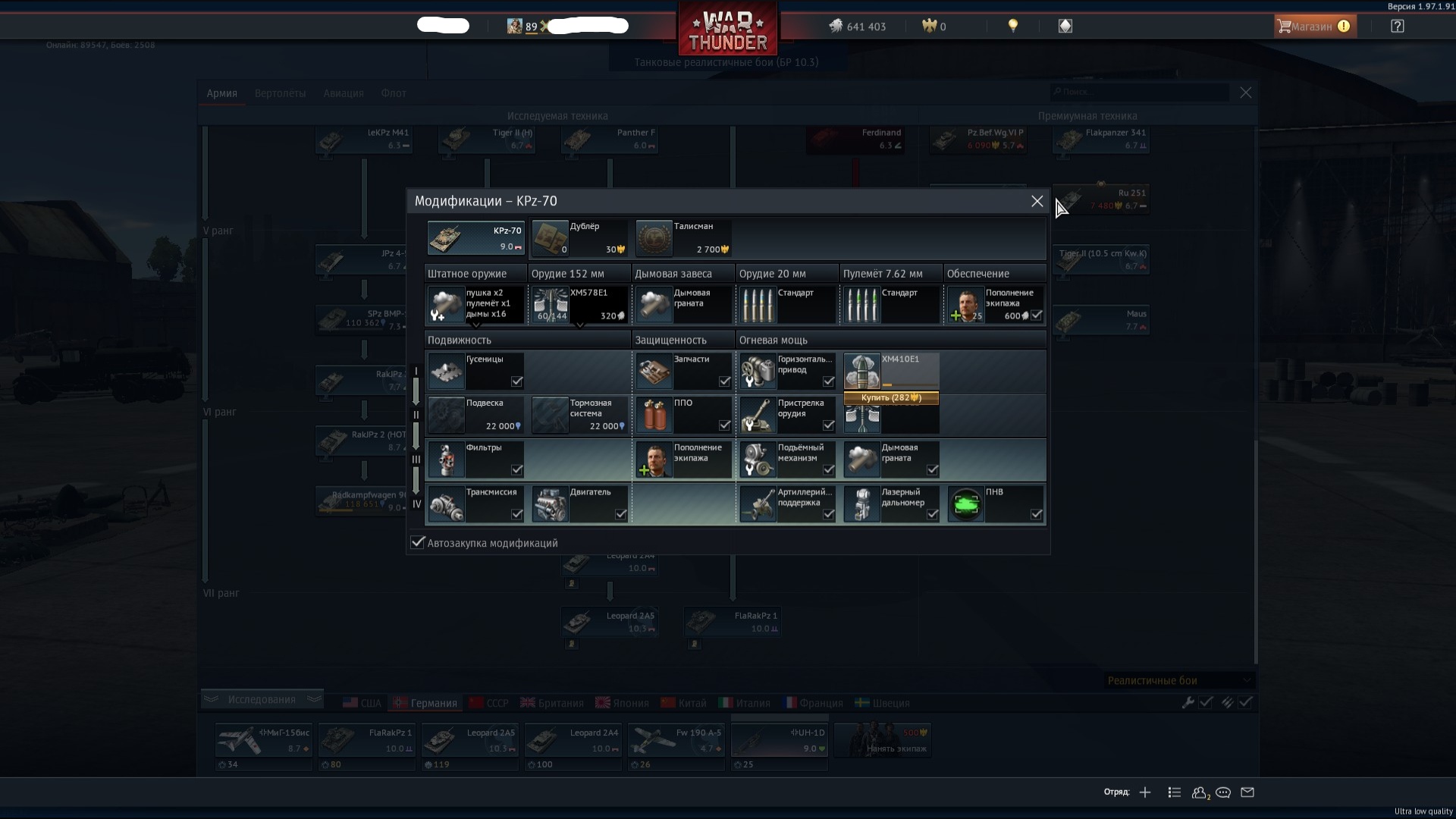Select Стандарт belt under Орудие 20 мм
1456x819 pixels.
[x=787, y=305]
